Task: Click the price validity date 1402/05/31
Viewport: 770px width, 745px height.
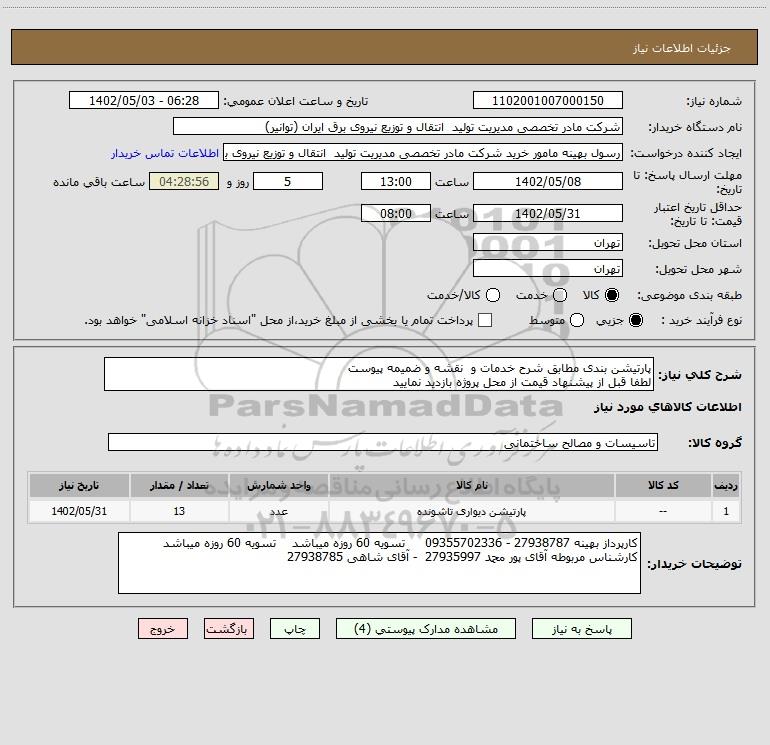Action: click(548, 214)
